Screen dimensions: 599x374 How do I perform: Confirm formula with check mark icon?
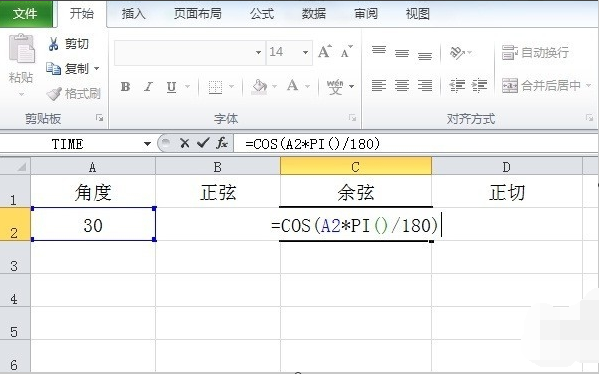point(203,143)
